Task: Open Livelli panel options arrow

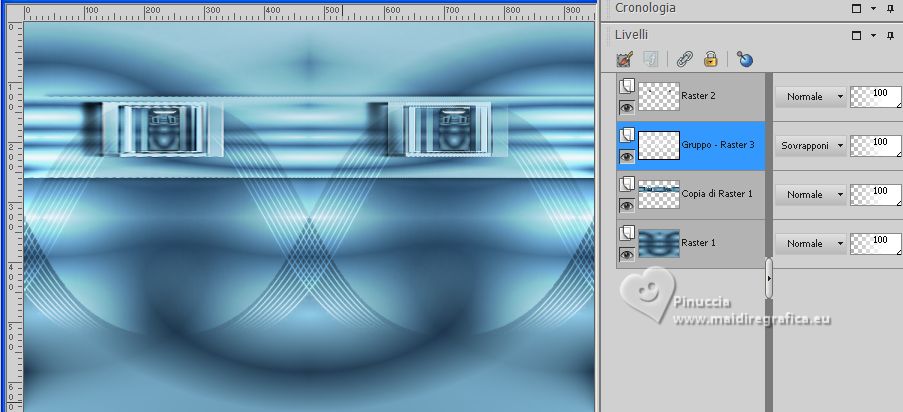Action: coord(874,35)
